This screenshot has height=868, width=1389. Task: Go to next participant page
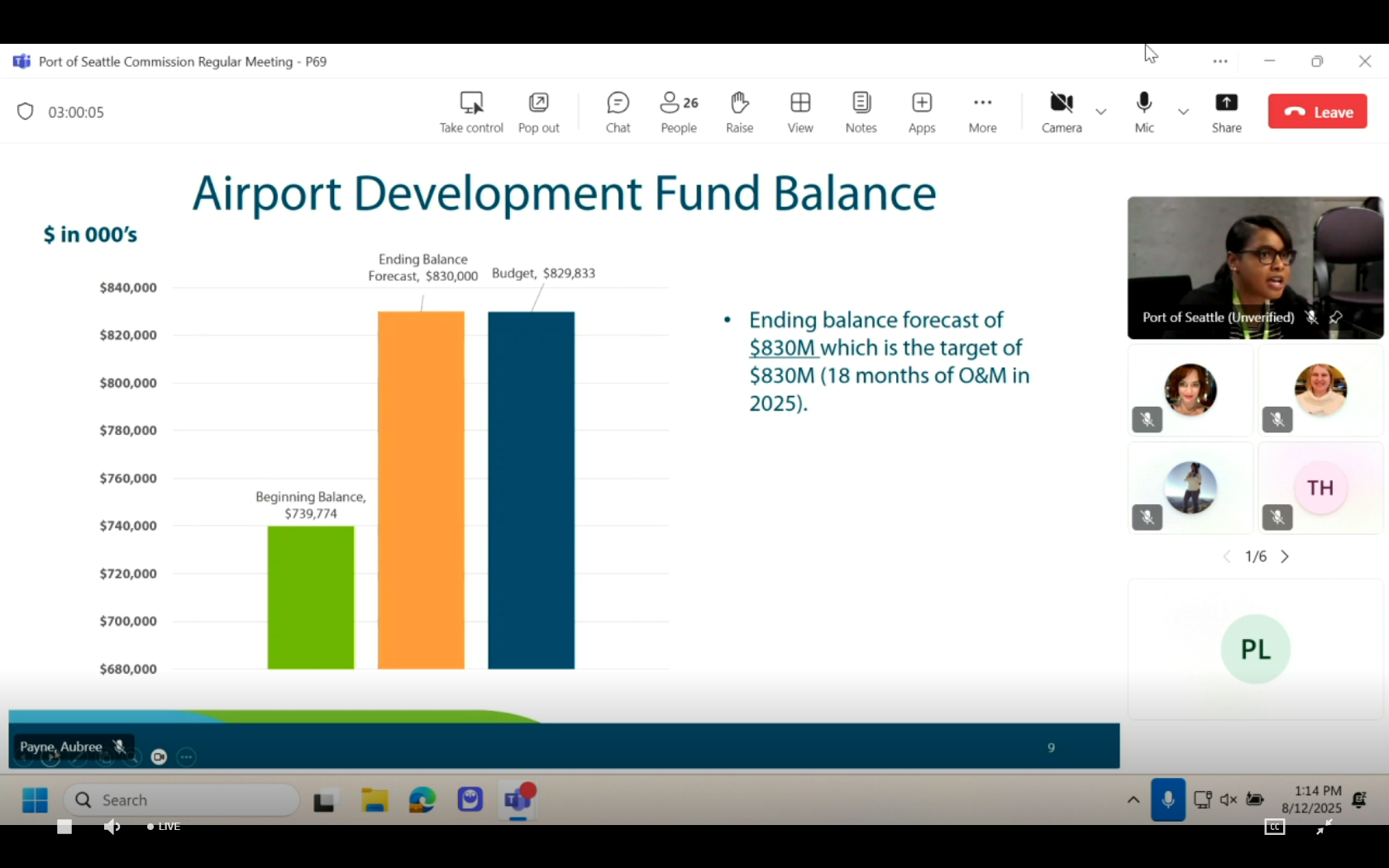1285,556
